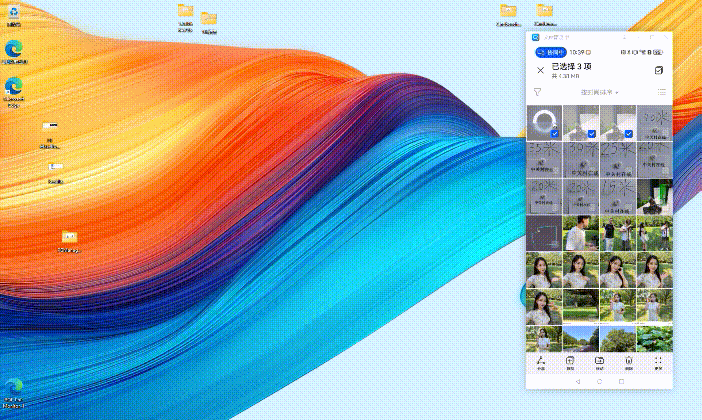Cancel selection with the X icon
This screenshot has width=702, height=420.
[x=540, y=70]
